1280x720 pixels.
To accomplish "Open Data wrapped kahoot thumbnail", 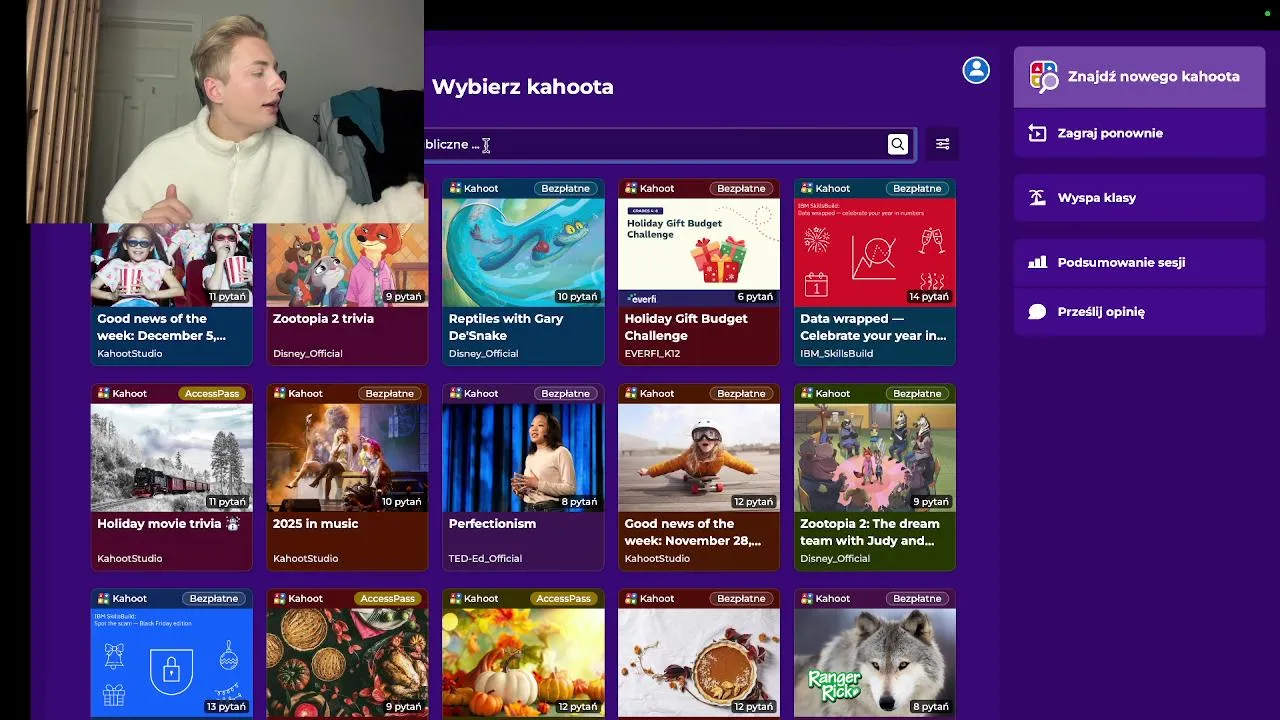I will 875,252.
